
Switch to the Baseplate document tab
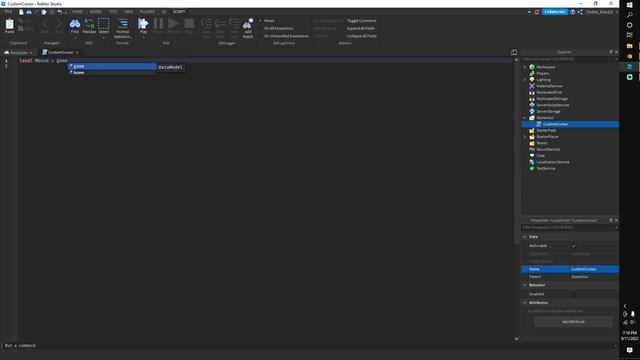pos(18,52)
